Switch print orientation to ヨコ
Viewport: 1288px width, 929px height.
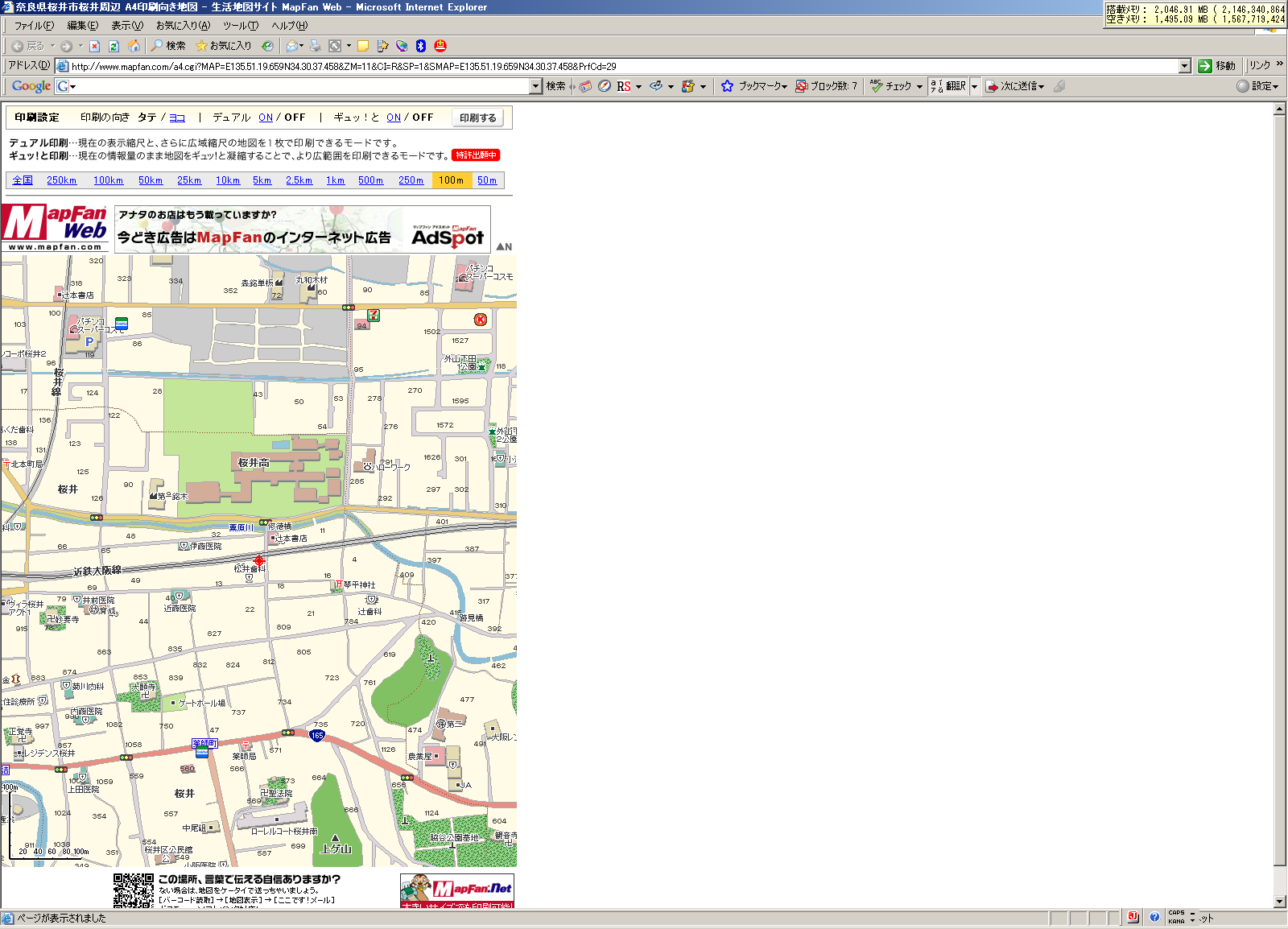[177, 118]
